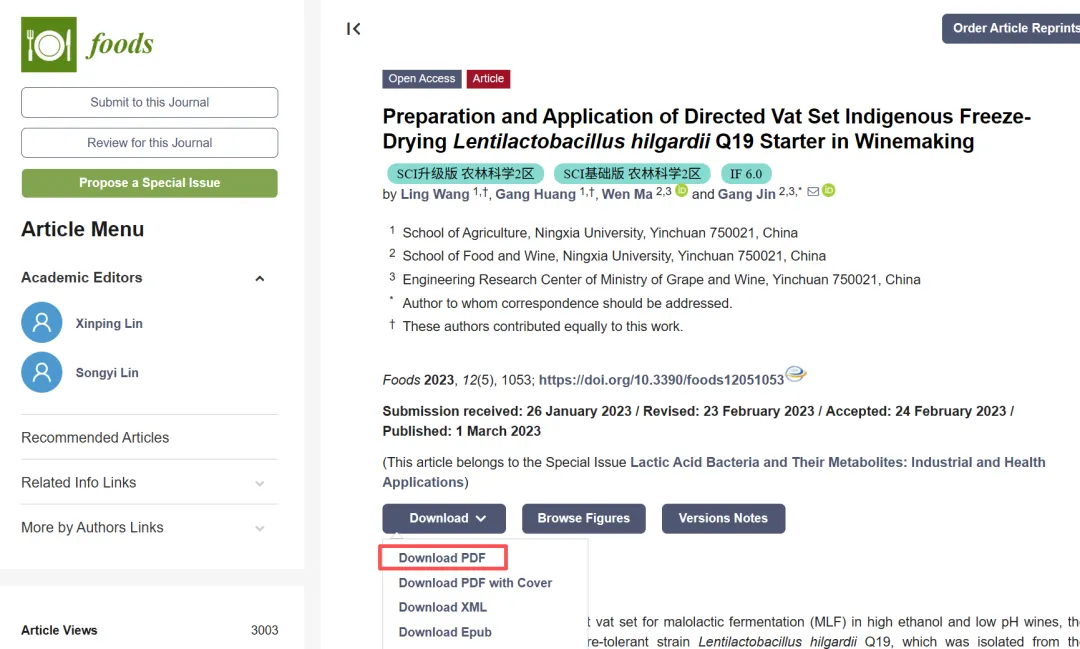Viewport: 1080px width, 649px height.
Task: Click Xinping Lin's avatar icon
Action: (42, 322)
